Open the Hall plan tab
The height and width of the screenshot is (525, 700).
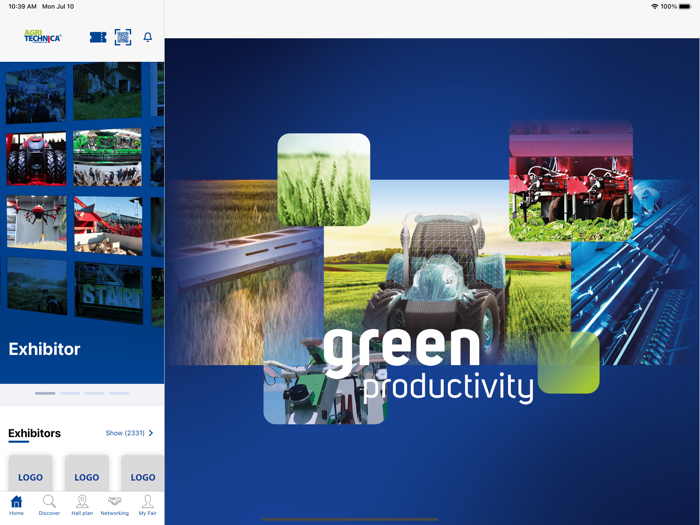click(82, 505)
